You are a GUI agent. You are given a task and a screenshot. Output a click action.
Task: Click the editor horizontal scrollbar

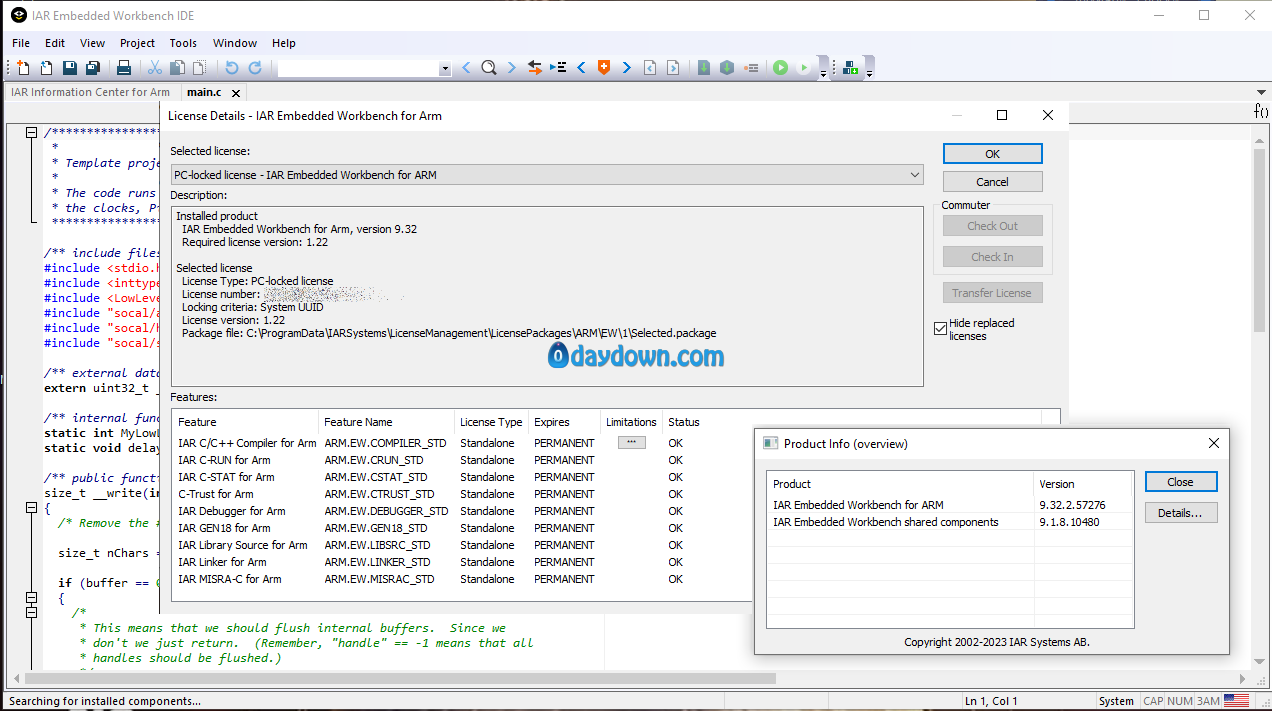click(x=400, y=678)
